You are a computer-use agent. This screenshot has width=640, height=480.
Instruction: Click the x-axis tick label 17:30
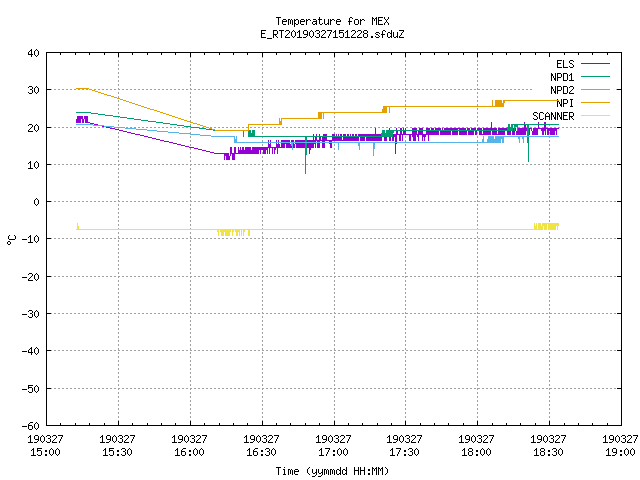pos(404,452)
